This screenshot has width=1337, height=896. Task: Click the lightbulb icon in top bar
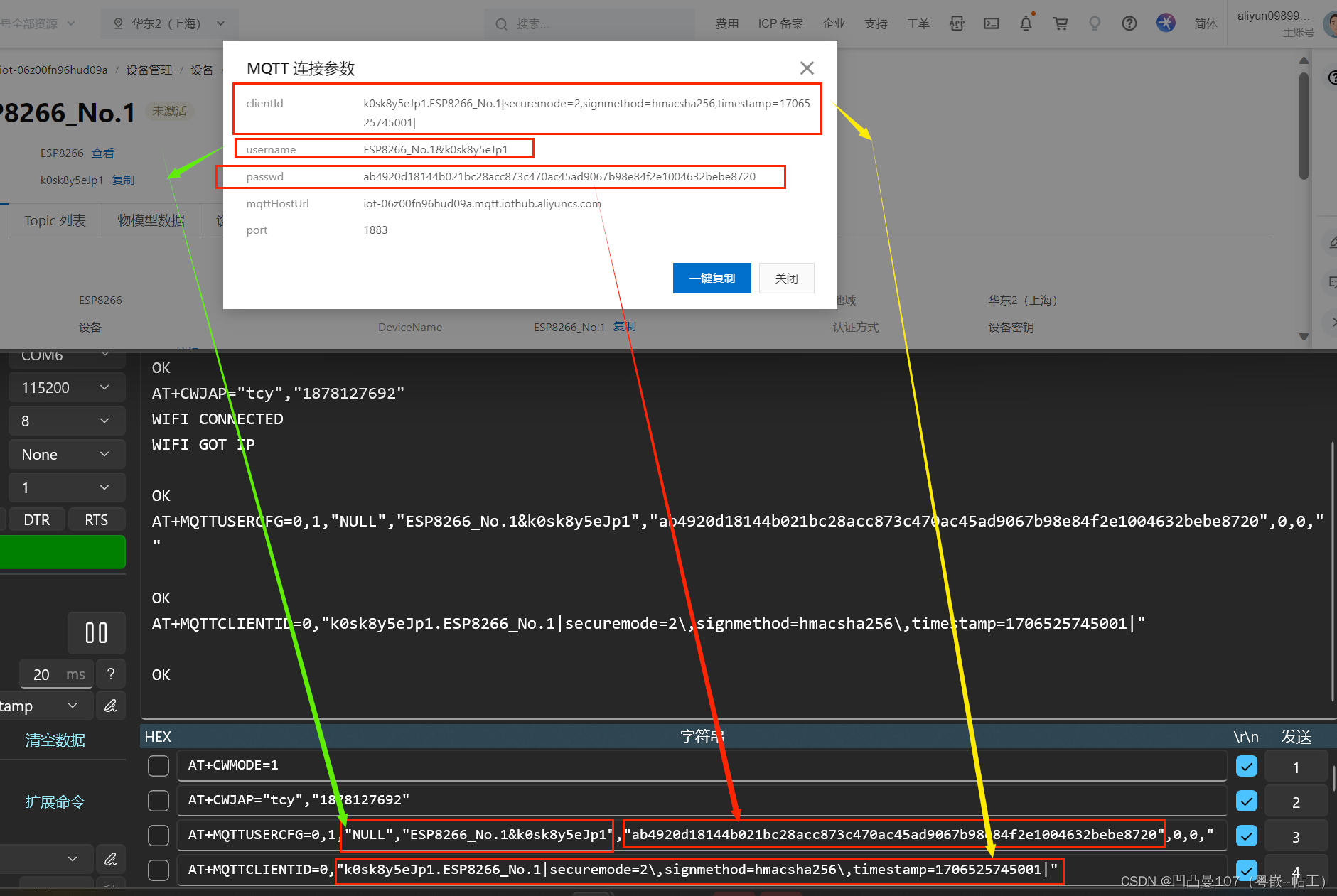[1095, 23]
